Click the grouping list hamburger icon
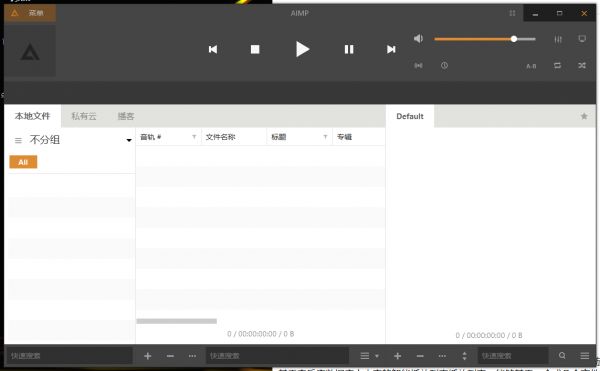The width and height of the screenshot is (600, 371). pyautogui.click(x=18, y=140)
